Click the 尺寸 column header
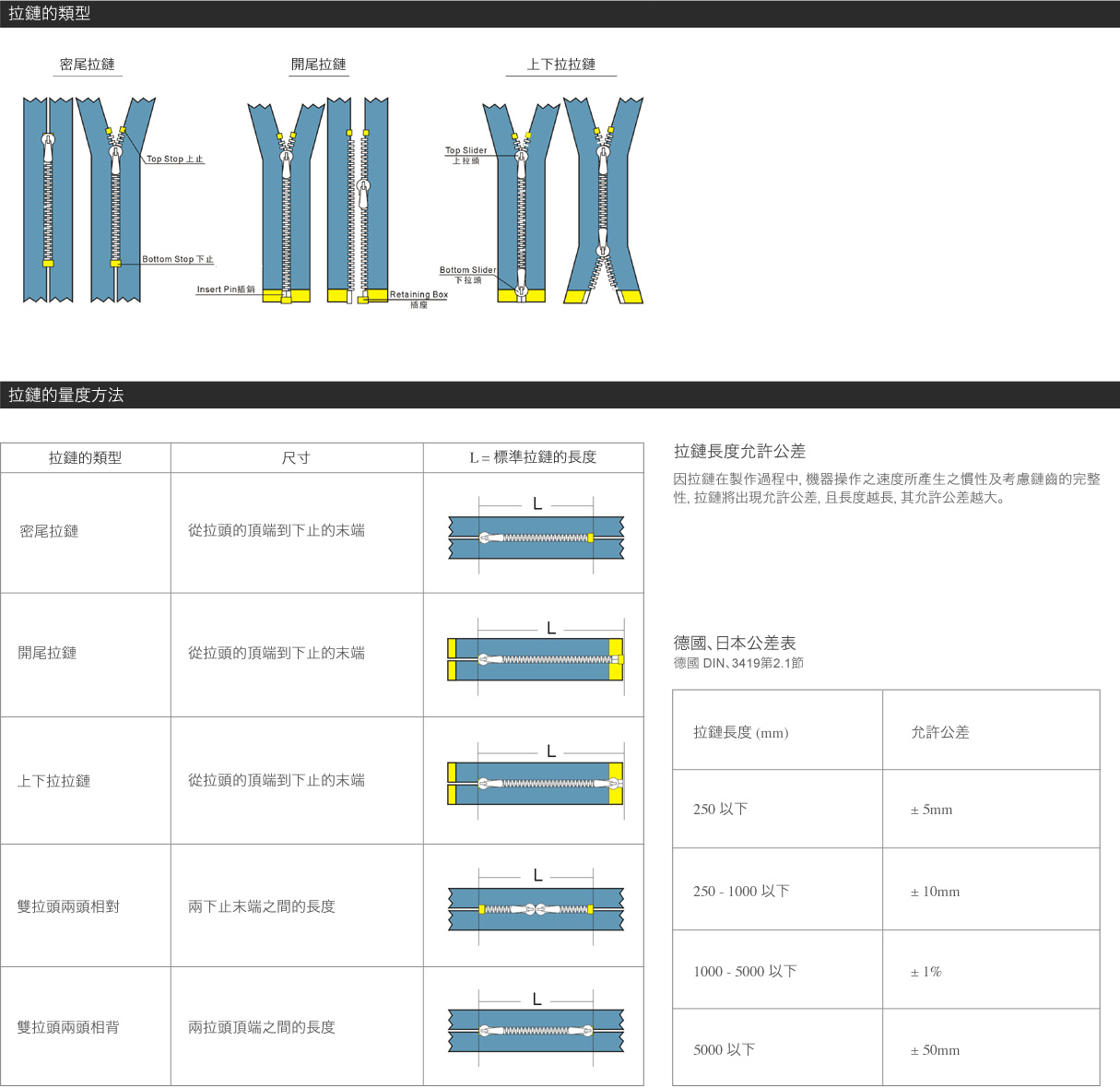The height and width of the screenshot is (1088, 1120). [296, 458]
